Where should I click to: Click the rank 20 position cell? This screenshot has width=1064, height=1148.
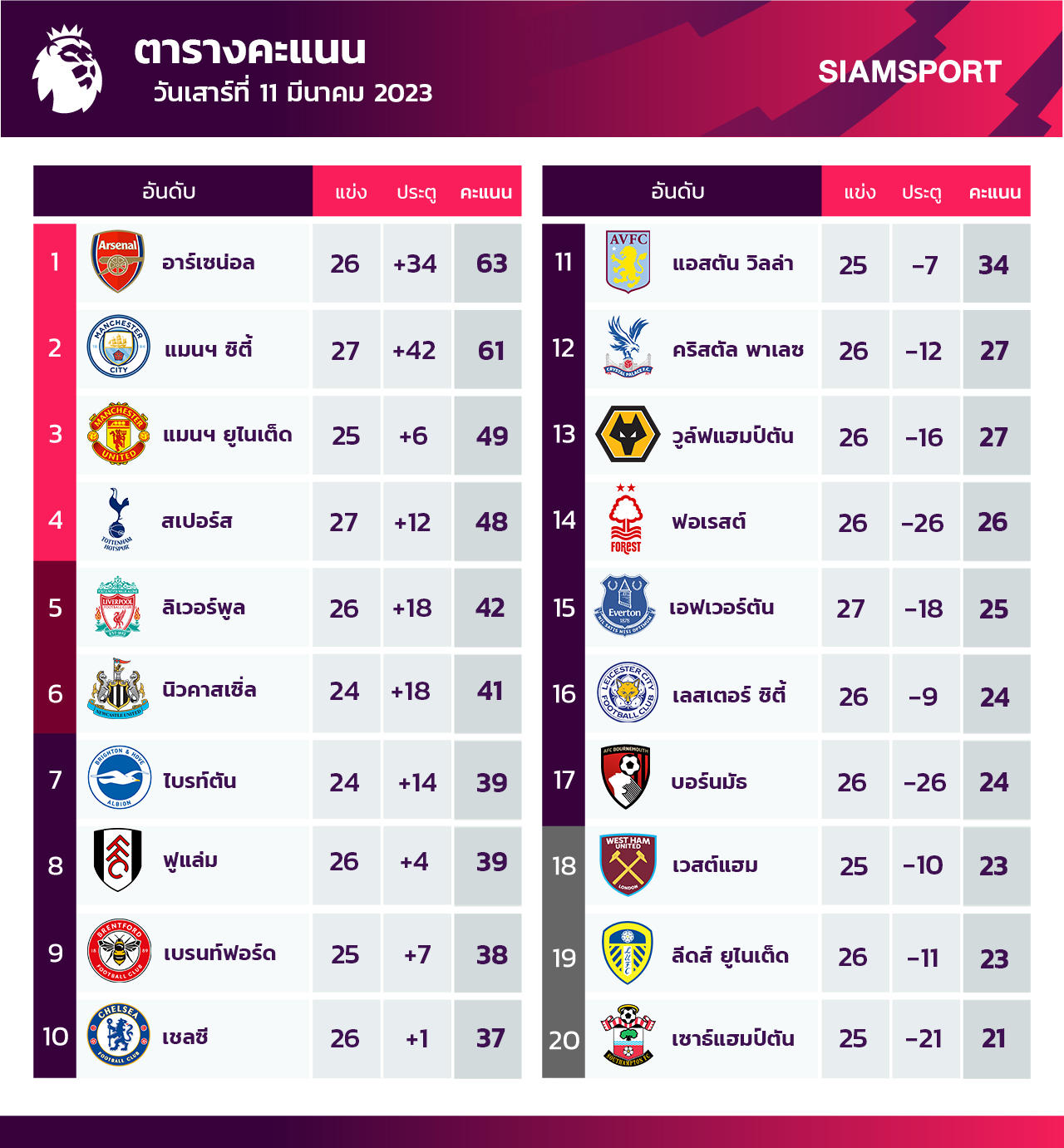564,1039
